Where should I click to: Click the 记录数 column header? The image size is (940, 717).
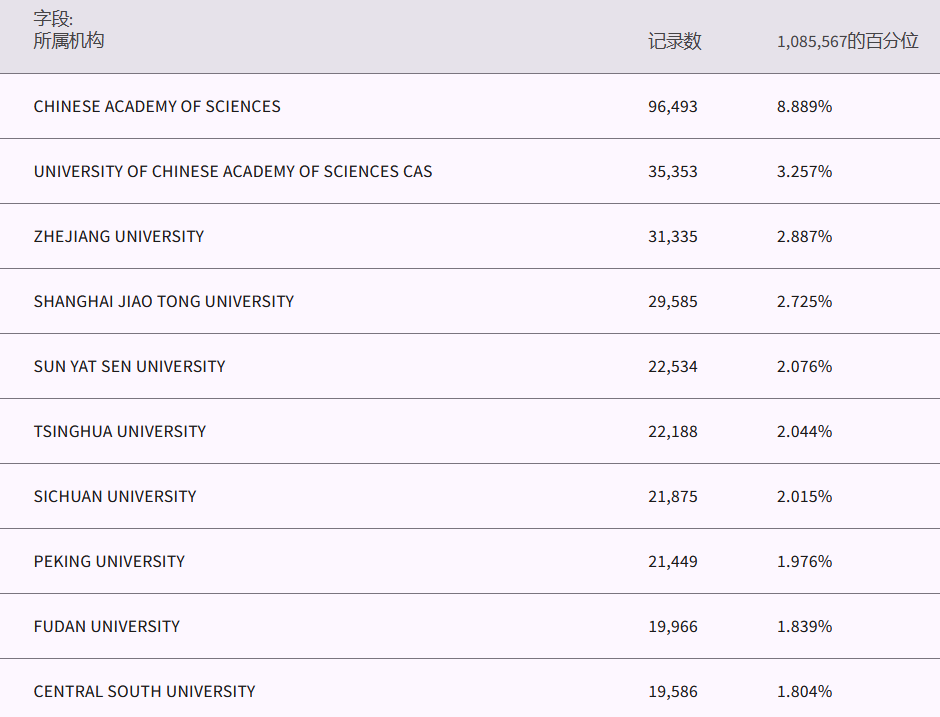[x=674, y=41]
